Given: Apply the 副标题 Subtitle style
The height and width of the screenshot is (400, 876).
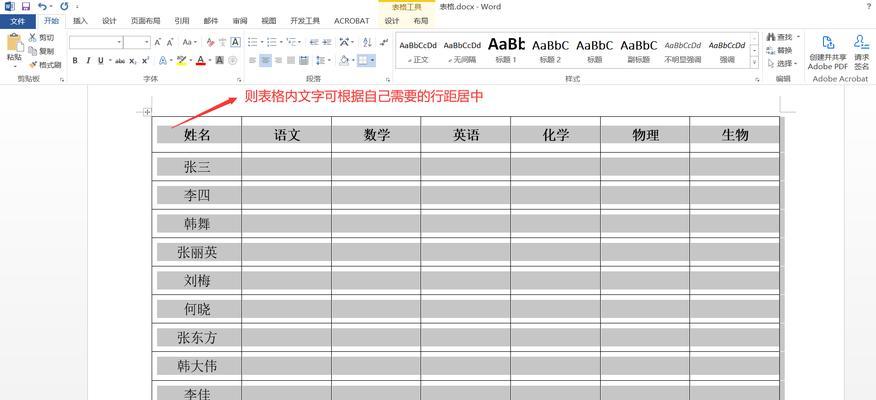Looking at the screenshot, I should (639, 50).
